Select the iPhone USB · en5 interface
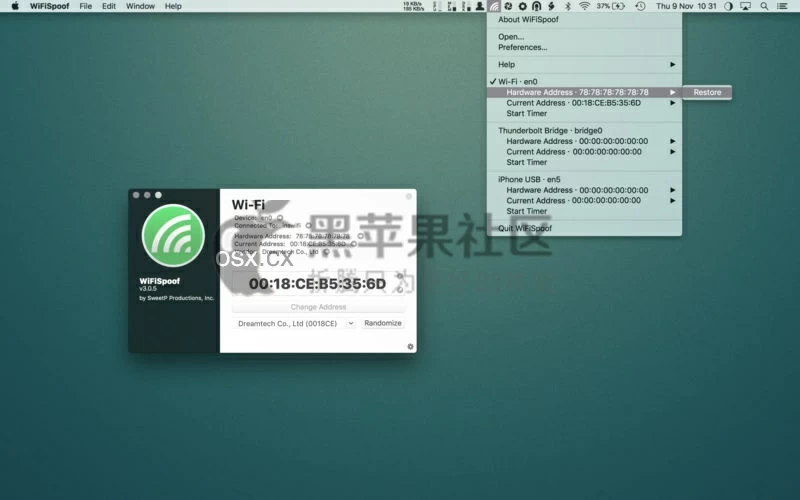 pos(584,179)
